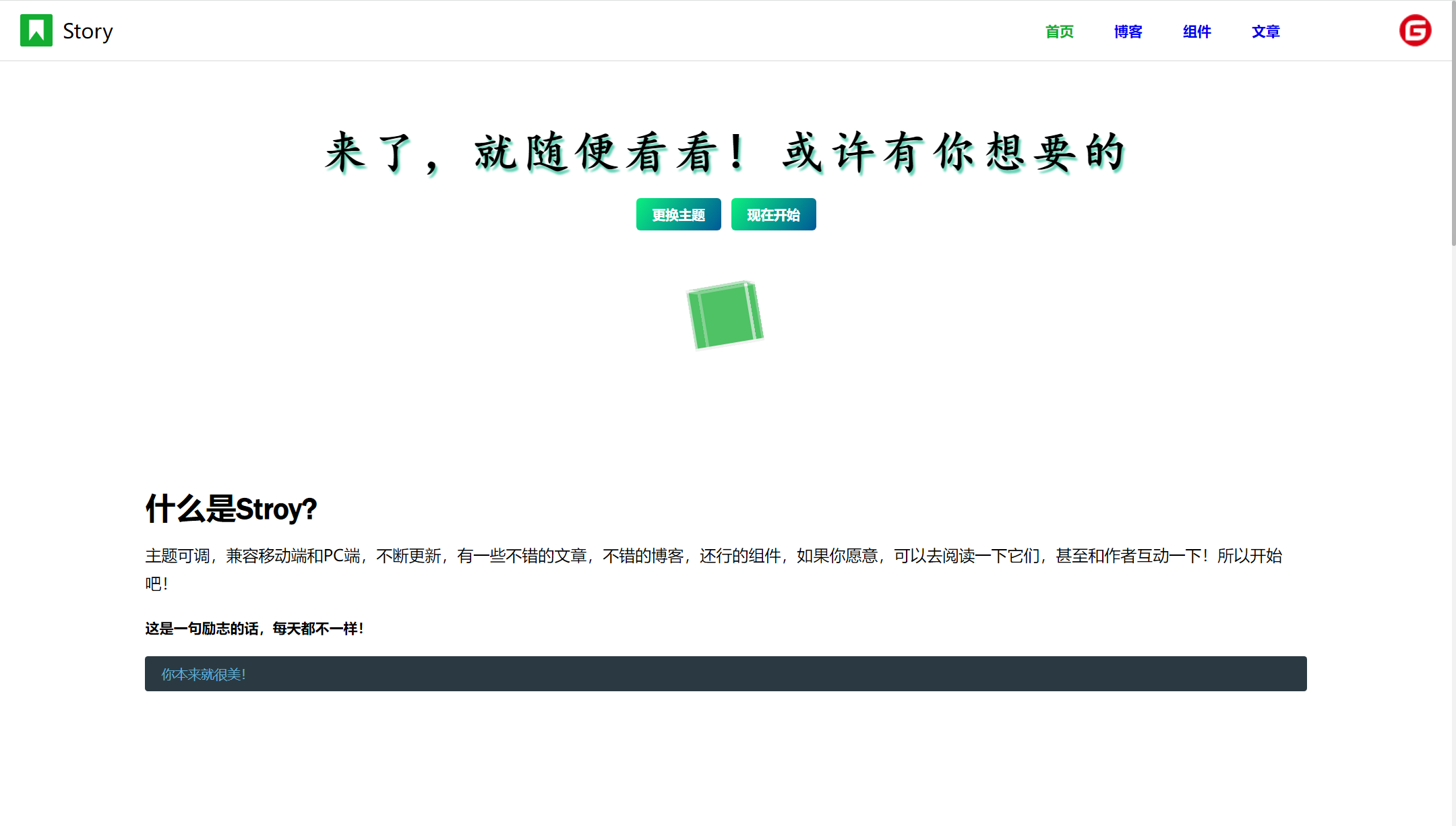This screenshot has height=826, width=1456.
Task: Click the white bookmark symbol inside the logo
Action: click(x=35, y=28)
